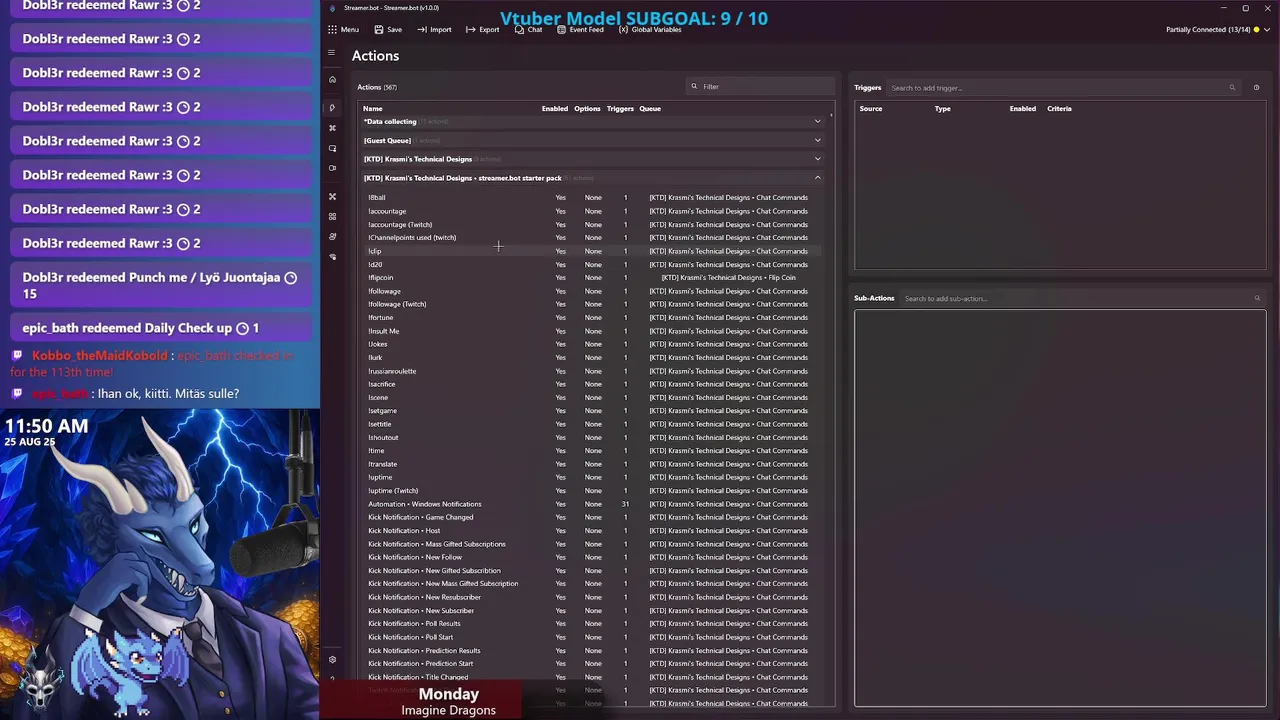Viewport: 1280px width, 720px height.
Task: Click the Flip Coin queue cell
Action: [728, 278]
